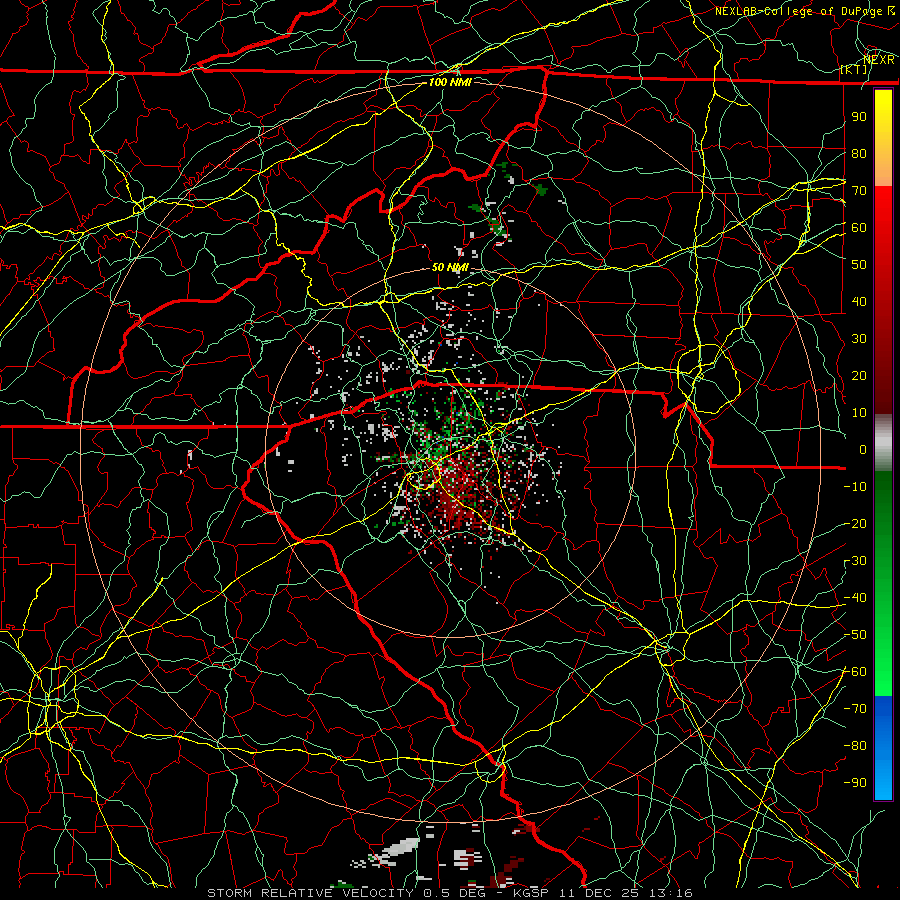
Task: Select the -70 value on the velocity scale
Action: (855, 709)
